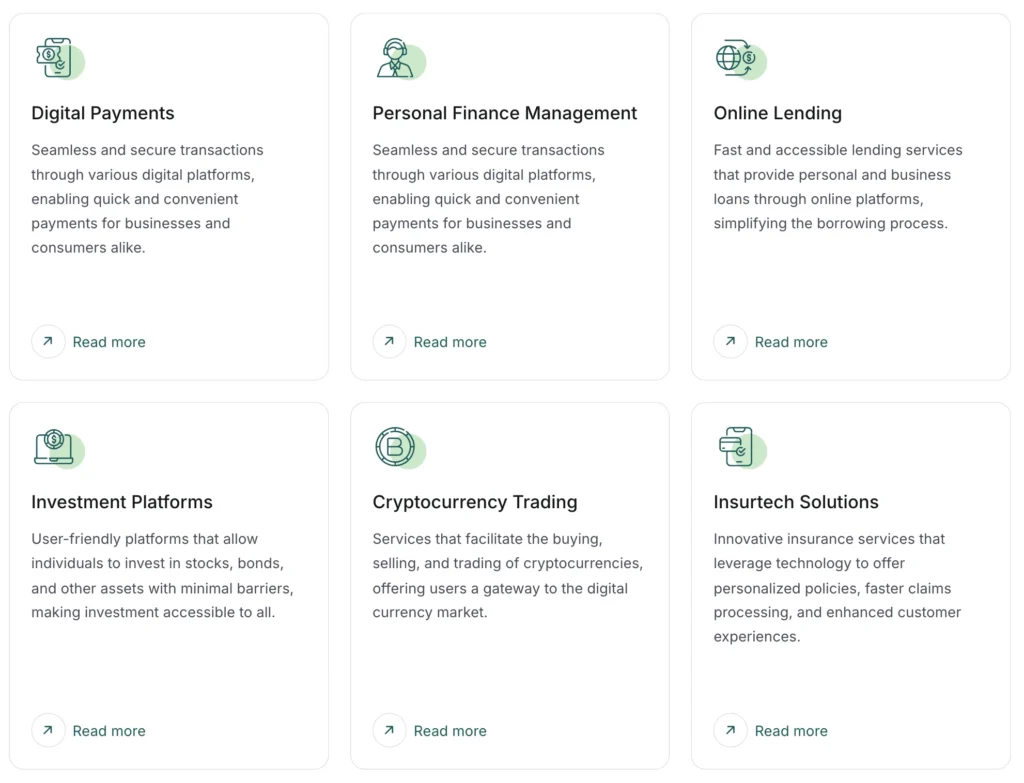Click the arrow icon beside Digital Payments Read more
The width and height of the screenshot is (1024, 783).
[48, 341]
